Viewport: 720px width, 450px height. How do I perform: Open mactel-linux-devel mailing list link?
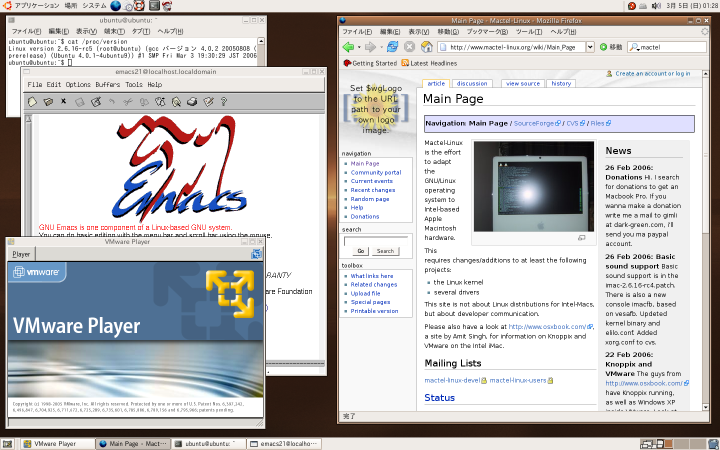[452, 380]
